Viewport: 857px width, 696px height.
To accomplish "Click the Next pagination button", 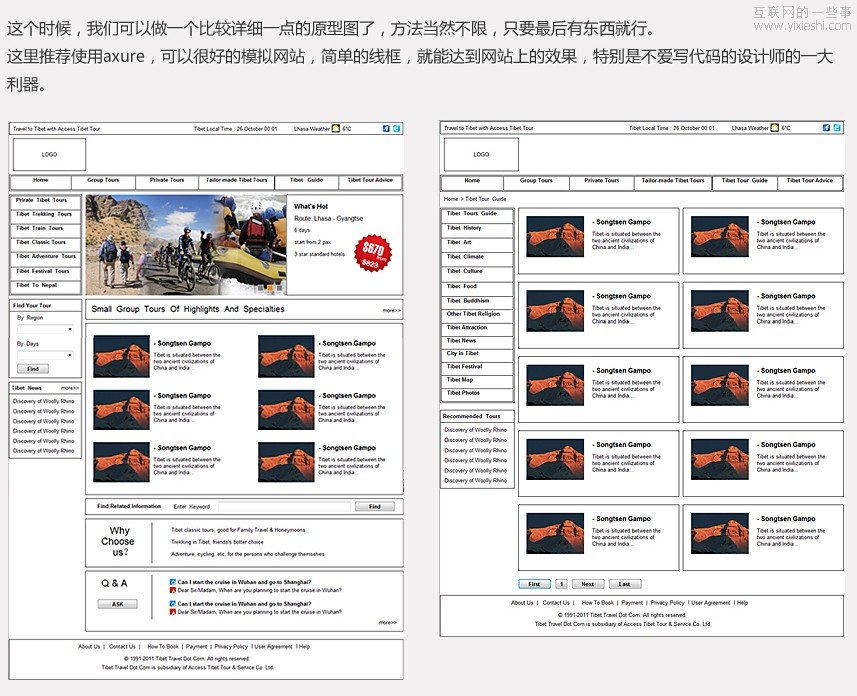I will [x=587, y=584].
